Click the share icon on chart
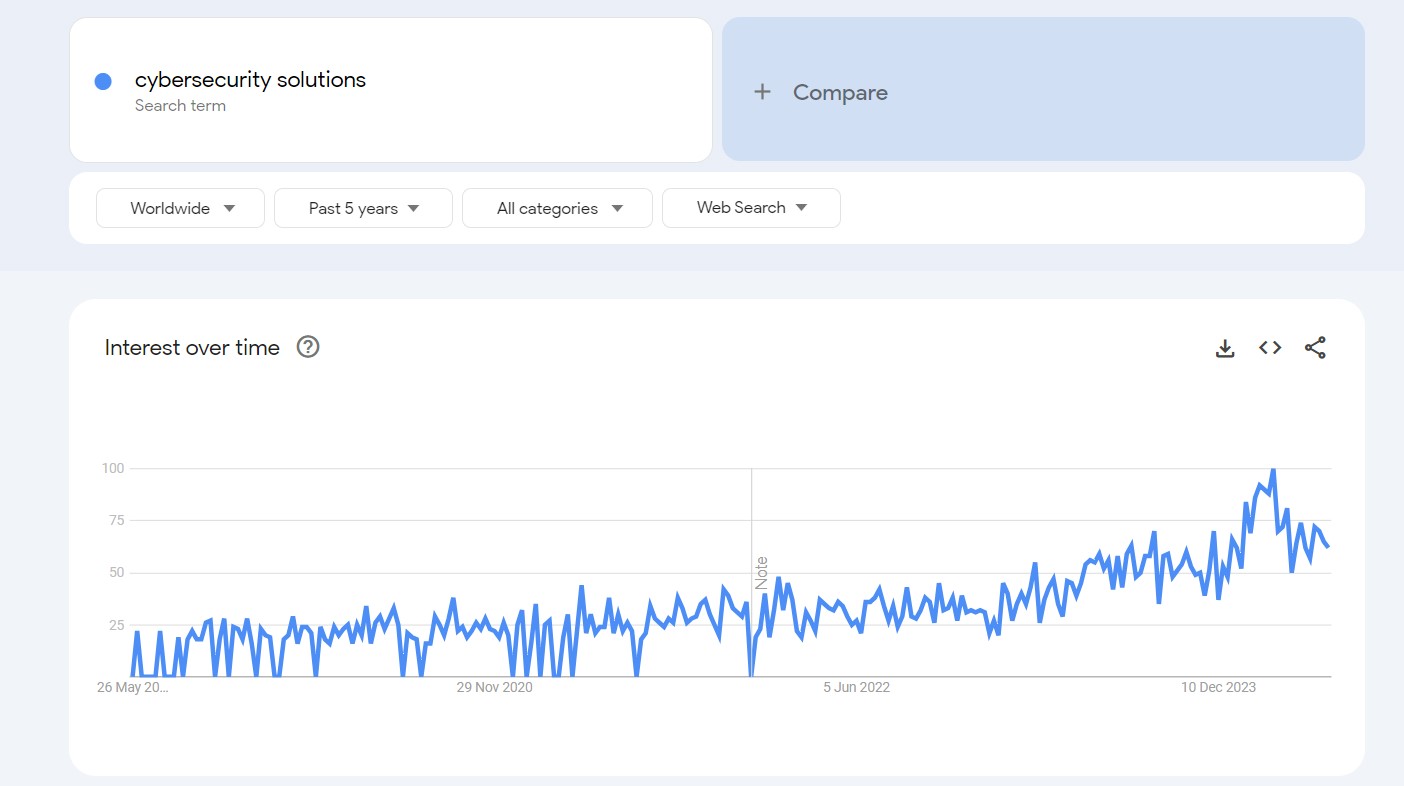The width and height of the screenshot is (1404, 786). click(x=1315, y=348)
